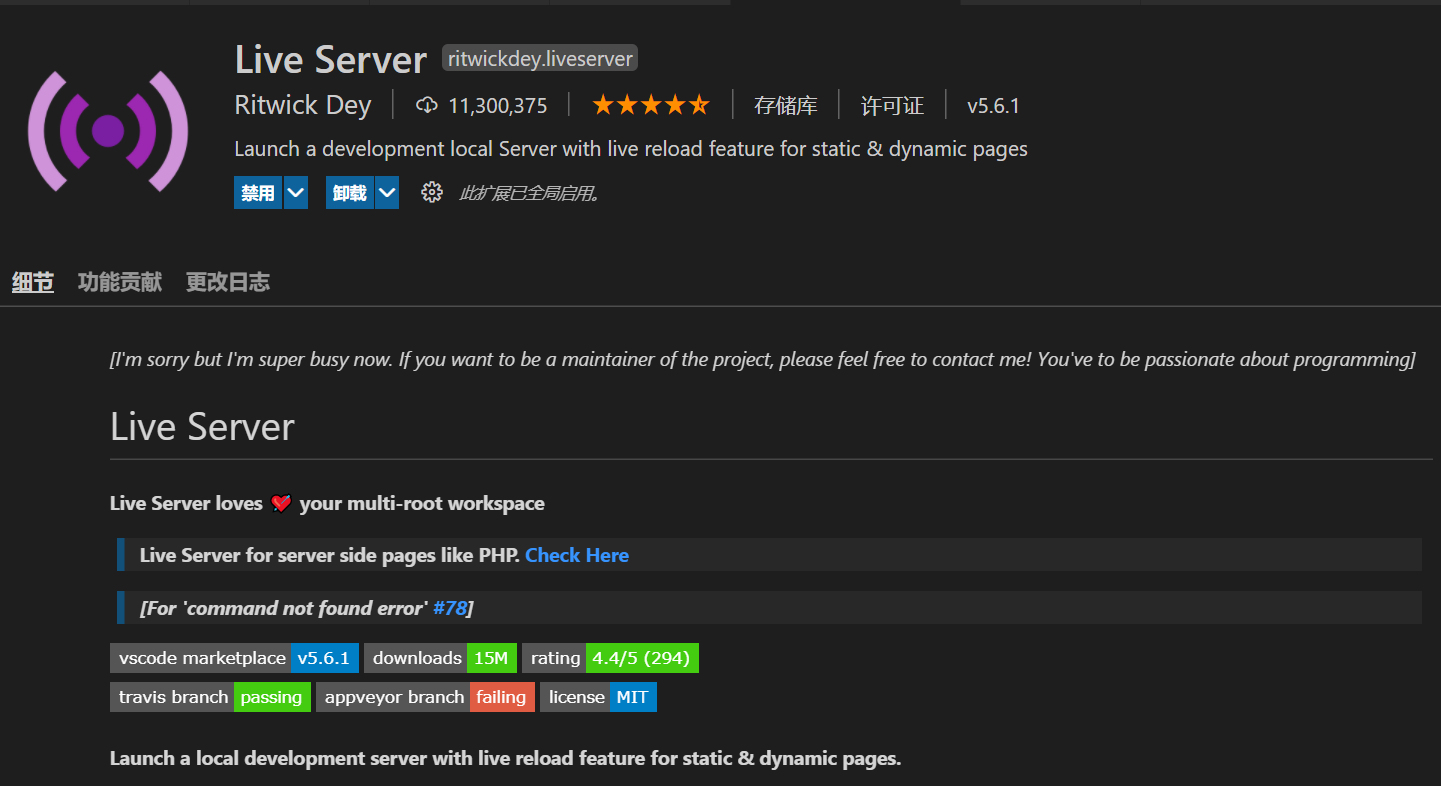Image resolution: width=1441 pixels, height=786 pixels.
Task: Click the README Live Server heading
Action: [202, 427]
